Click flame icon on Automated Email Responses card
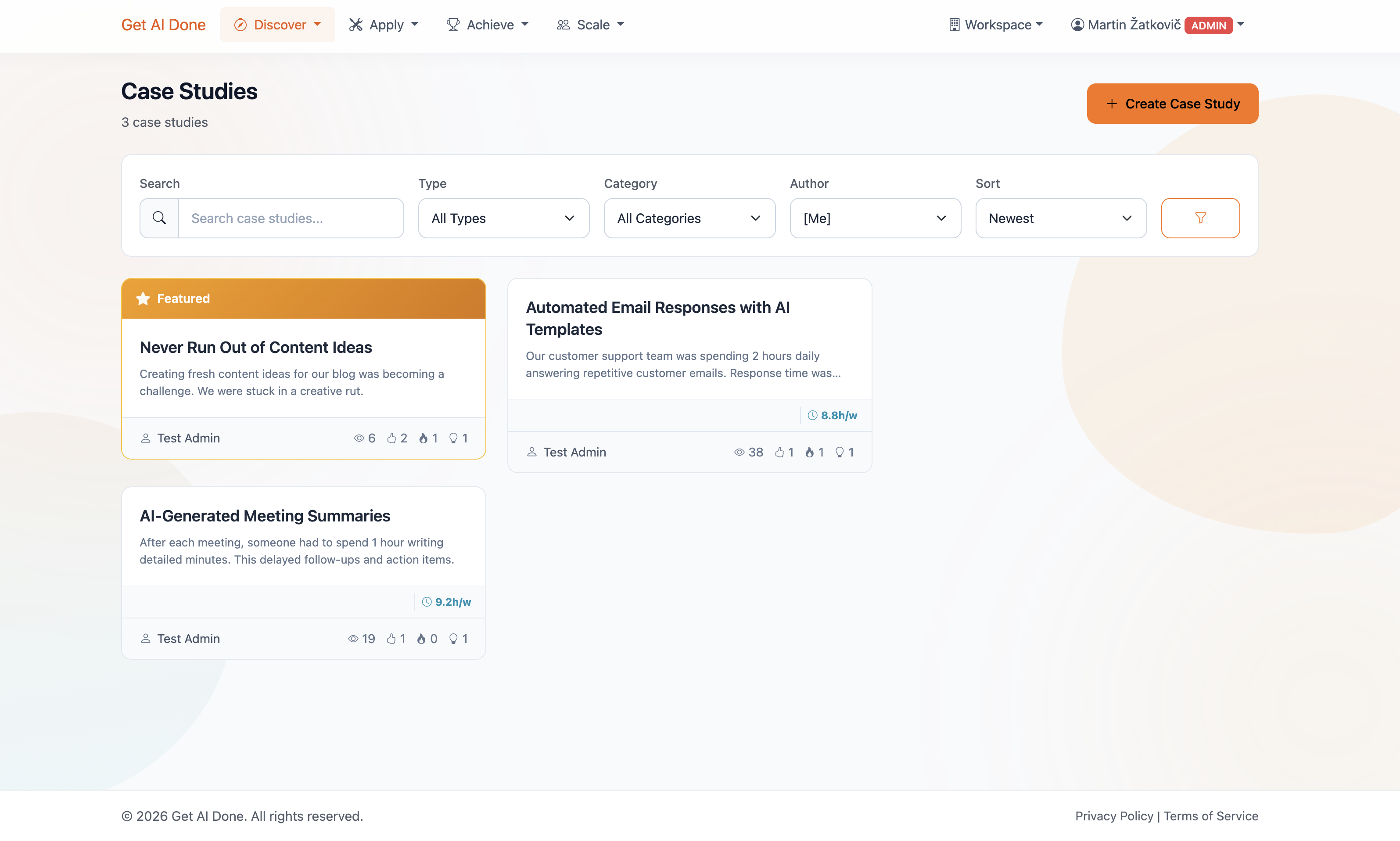Screen dimensions: 1400x841 coord(810,452)
